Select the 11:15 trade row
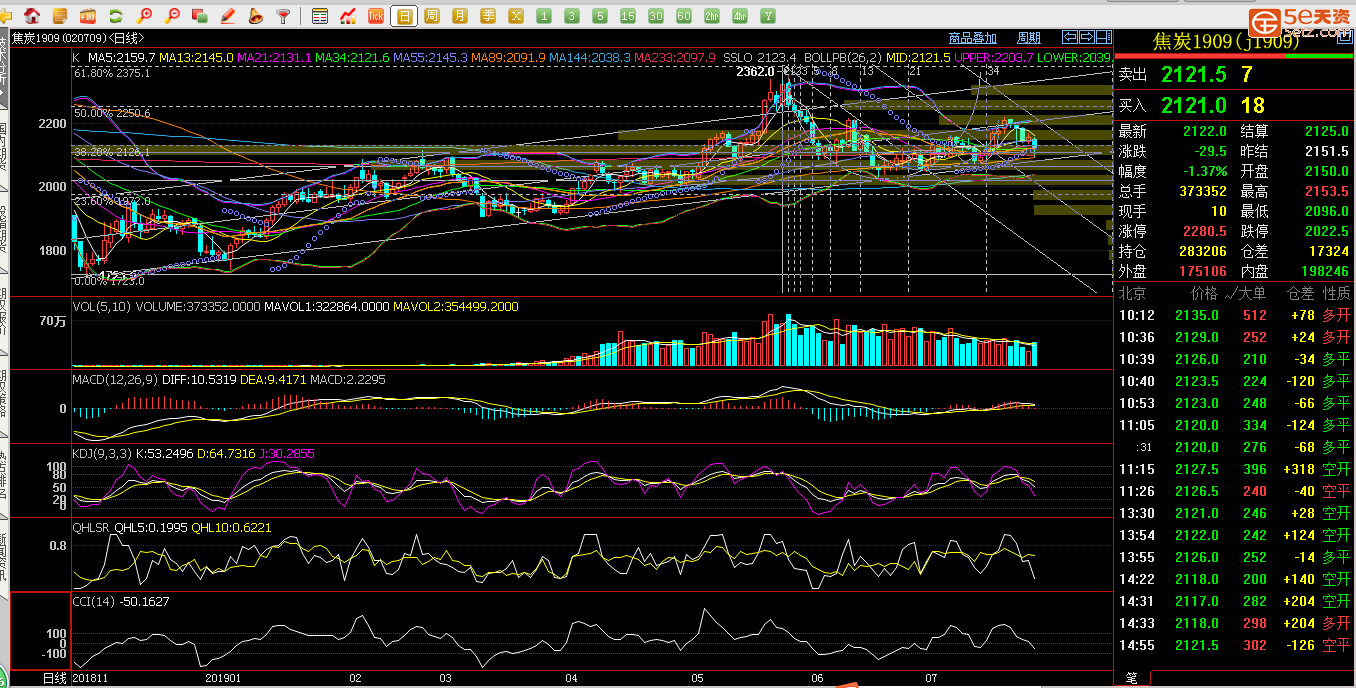The width and height of the screenshot is (1356, 688). 1234,469
